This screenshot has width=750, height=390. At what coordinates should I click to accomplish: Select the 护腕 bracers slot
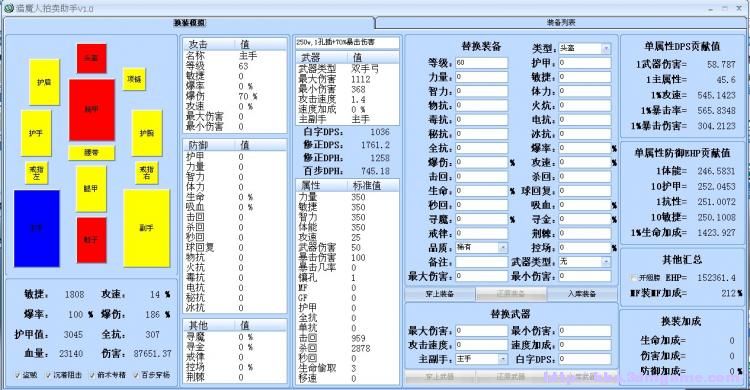tap(147, 133)
